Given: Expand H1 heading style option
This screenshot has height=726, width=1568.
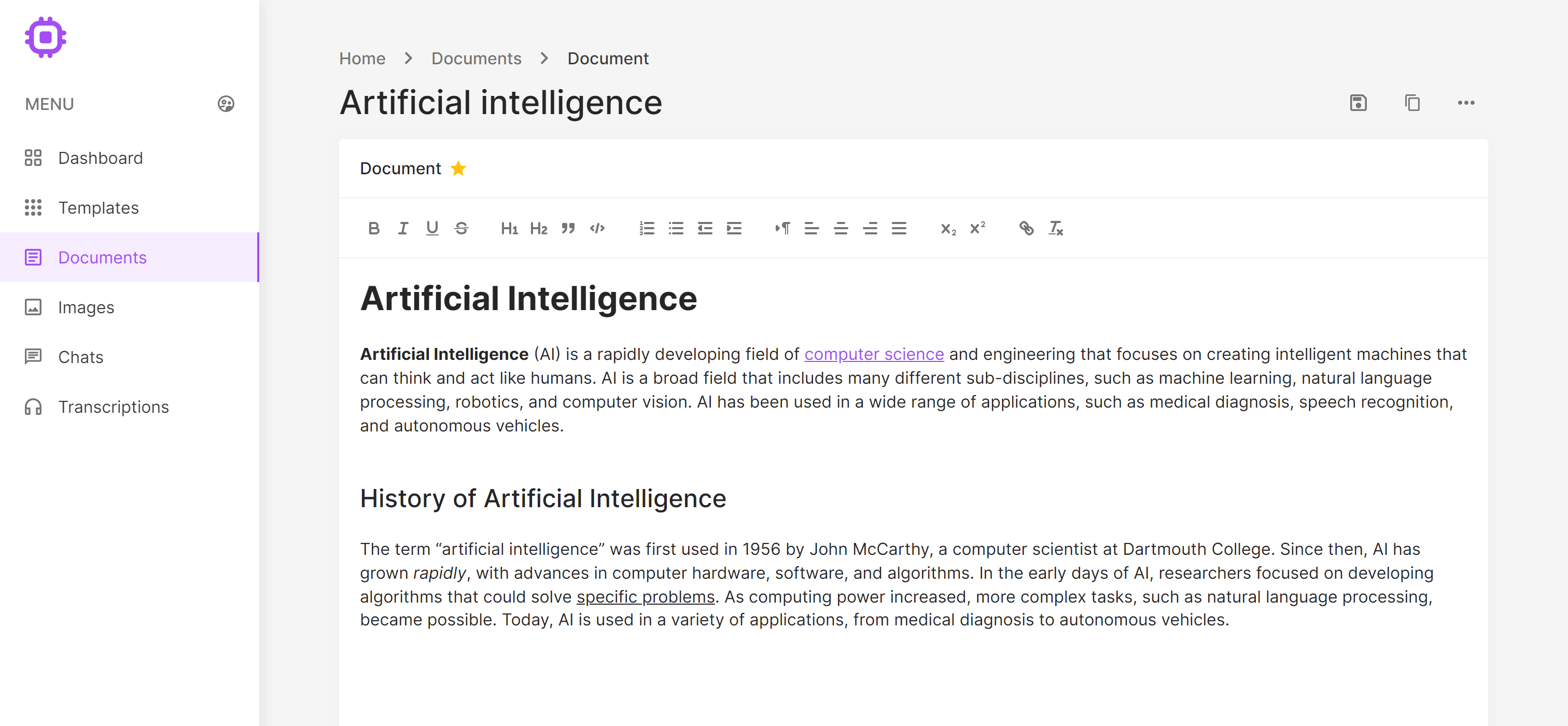Looking at the screenshot, I should [509, 228].
